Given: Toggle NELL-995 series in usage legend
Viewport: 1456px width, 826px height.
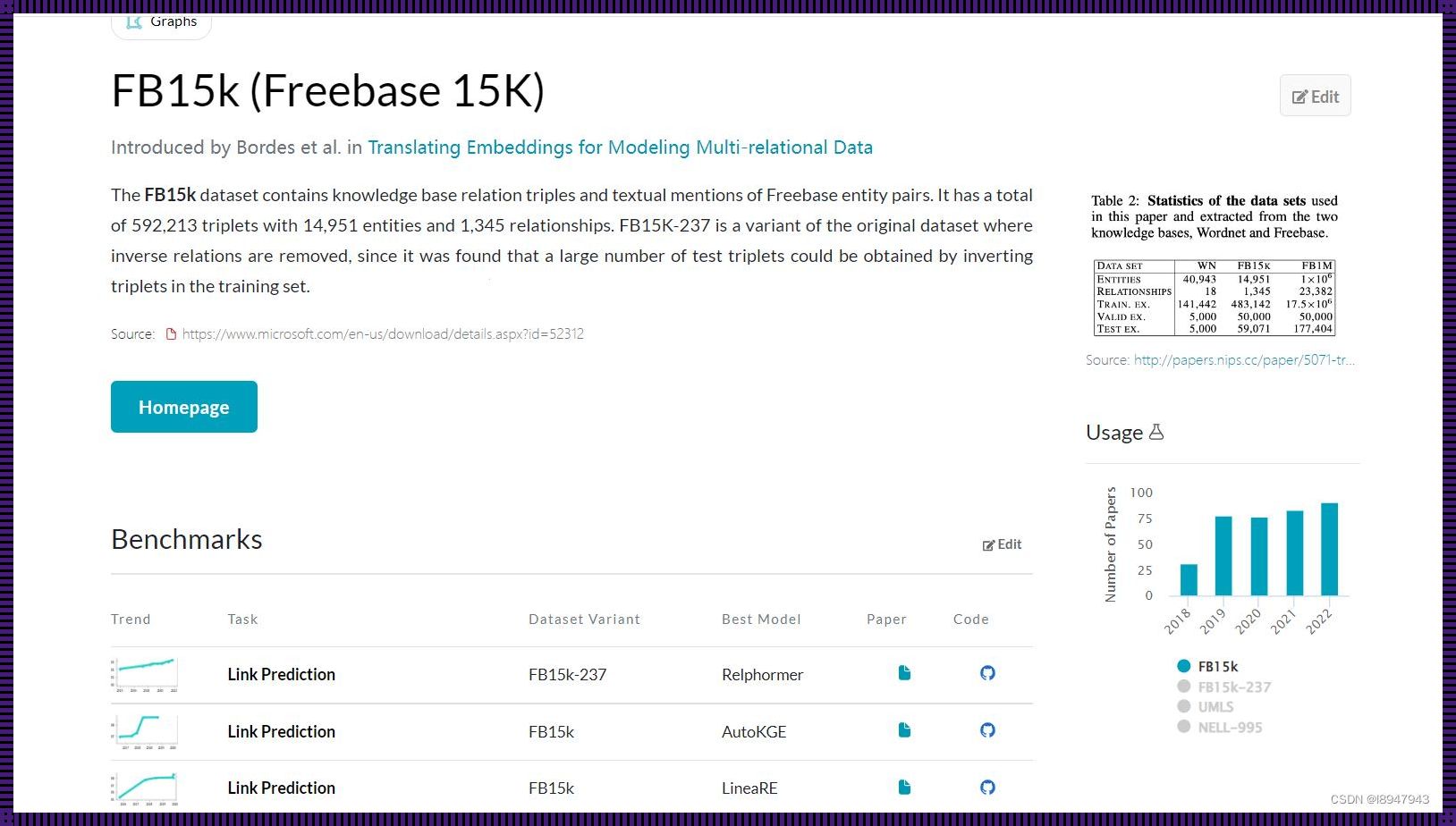Looking at the screenshot, I should coord(1220,727).
